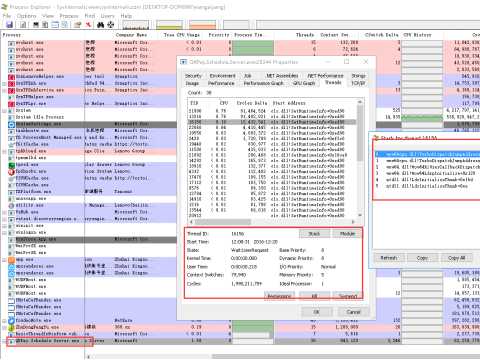
Task: Click the Kill Process red X toolbar icon
Action: [x=88, y=25]
